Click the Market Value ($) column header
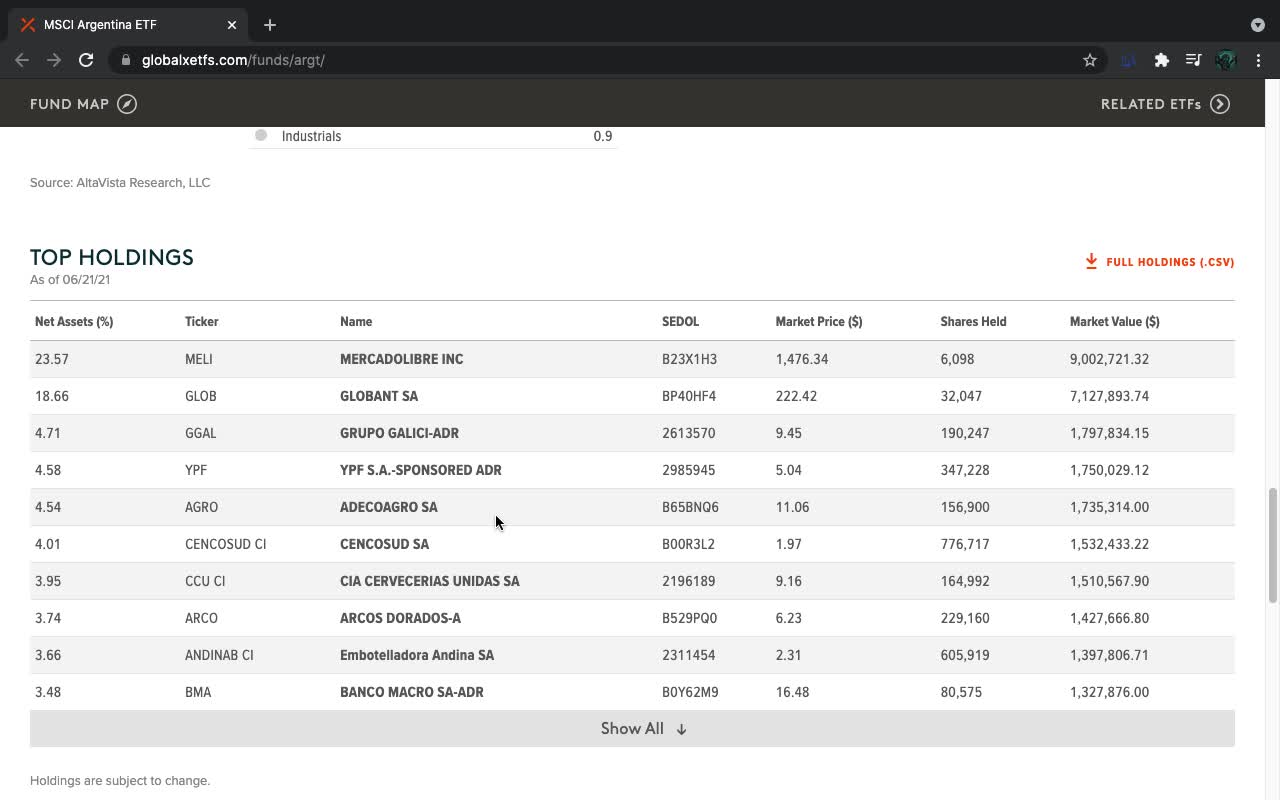This screenshot has height=800, width=1280. click(x=1115, y=322)
